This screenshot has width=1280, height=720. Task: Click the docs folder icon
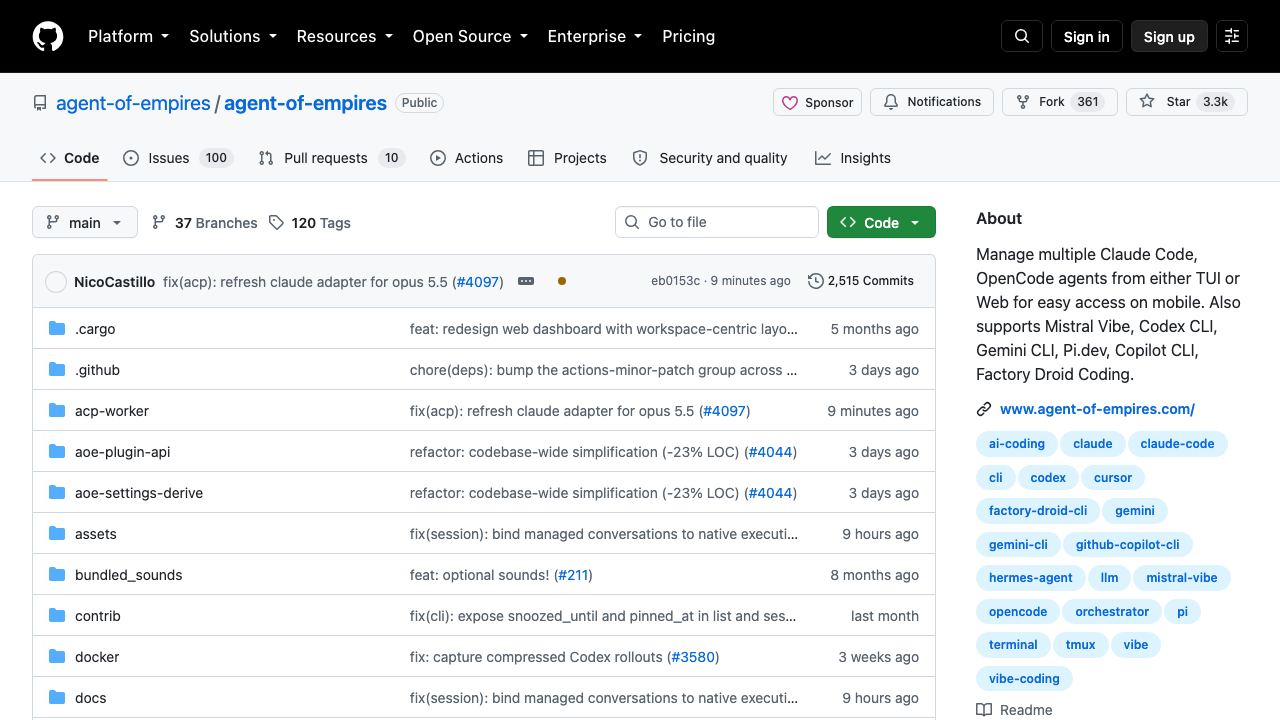[57, 697]
